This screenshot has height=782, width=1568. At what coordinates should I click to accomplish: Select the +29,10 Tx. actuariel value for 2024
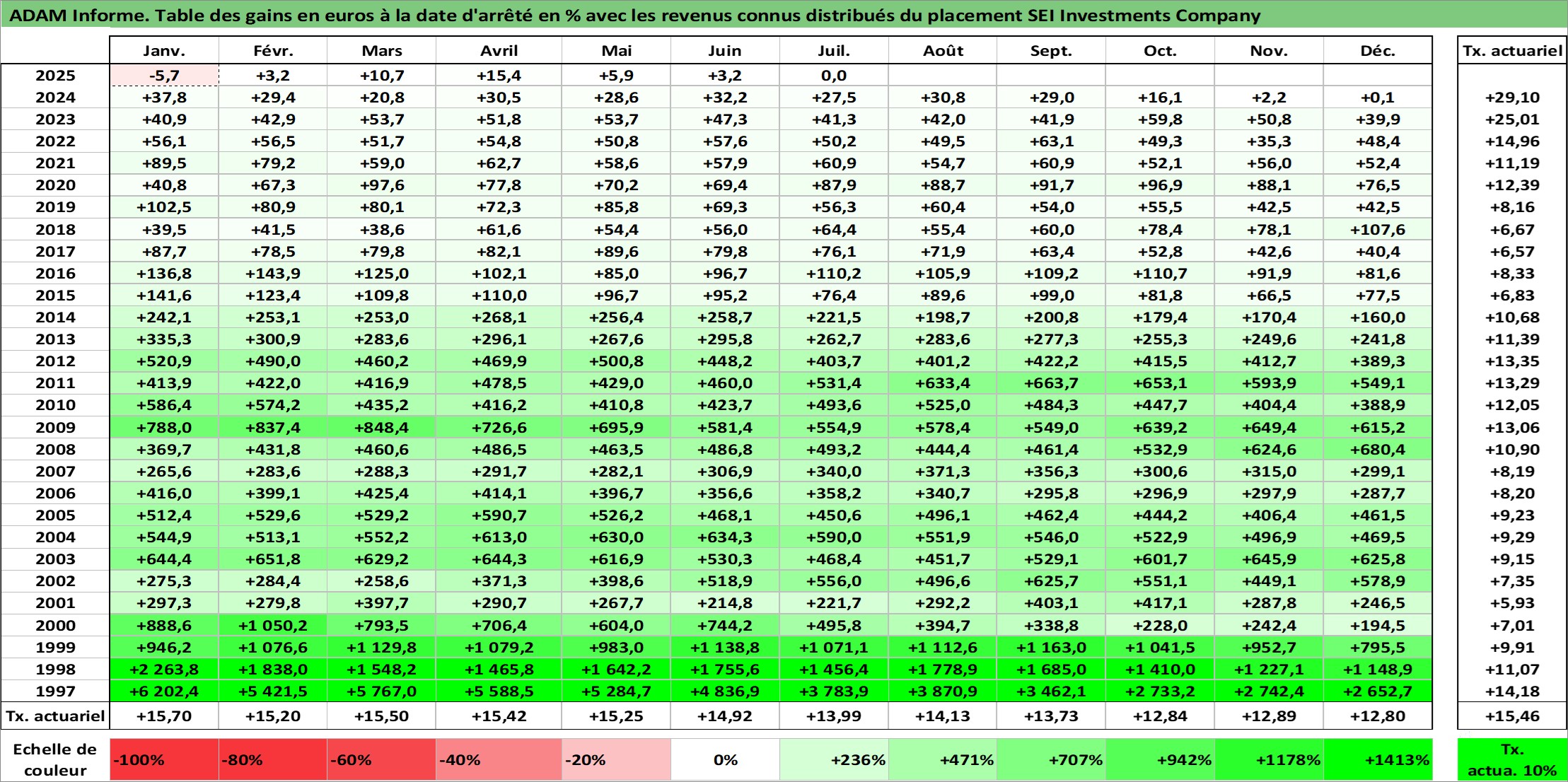(1512, 98)
